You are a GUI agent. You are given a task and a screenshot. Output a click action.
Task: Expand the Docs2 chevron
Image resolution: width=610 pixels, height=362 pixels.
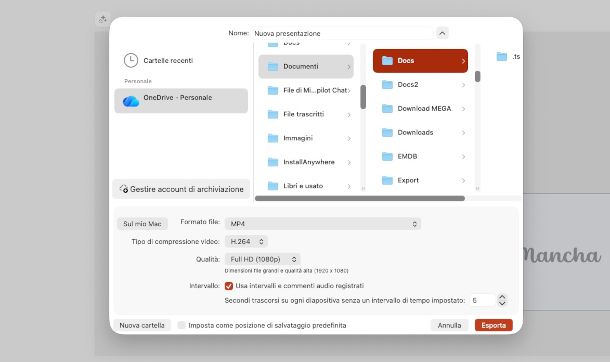click(x=463, y=85)
